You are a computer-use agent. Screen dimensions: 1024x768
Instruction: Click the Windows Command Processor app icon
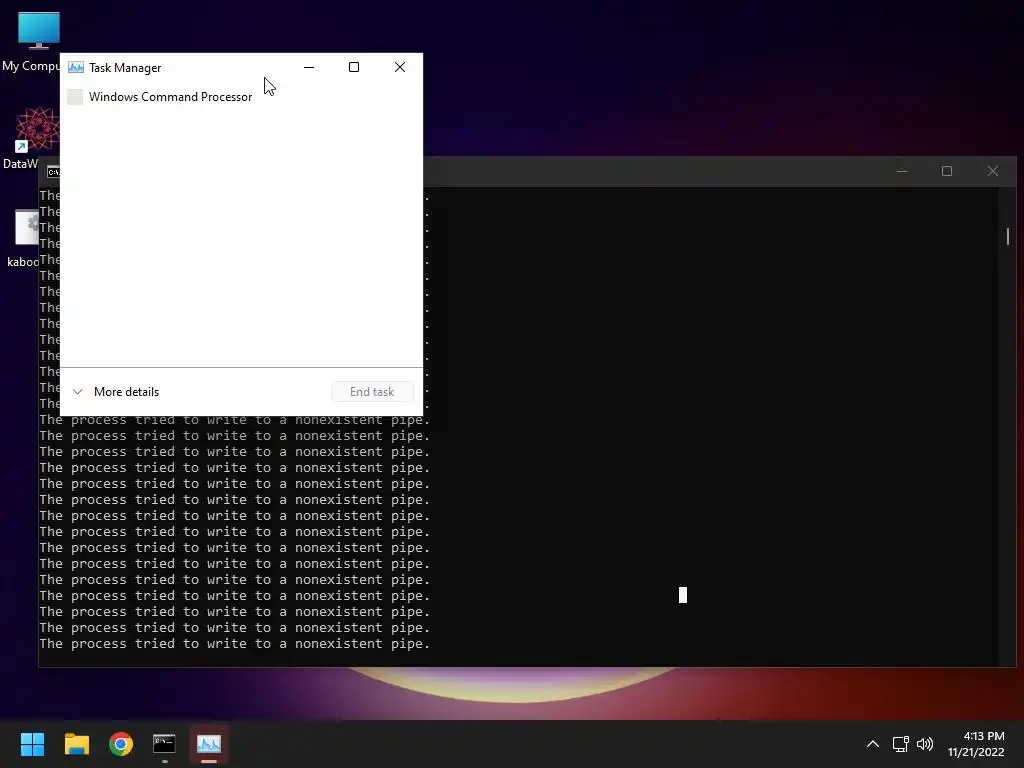(75, 97)
